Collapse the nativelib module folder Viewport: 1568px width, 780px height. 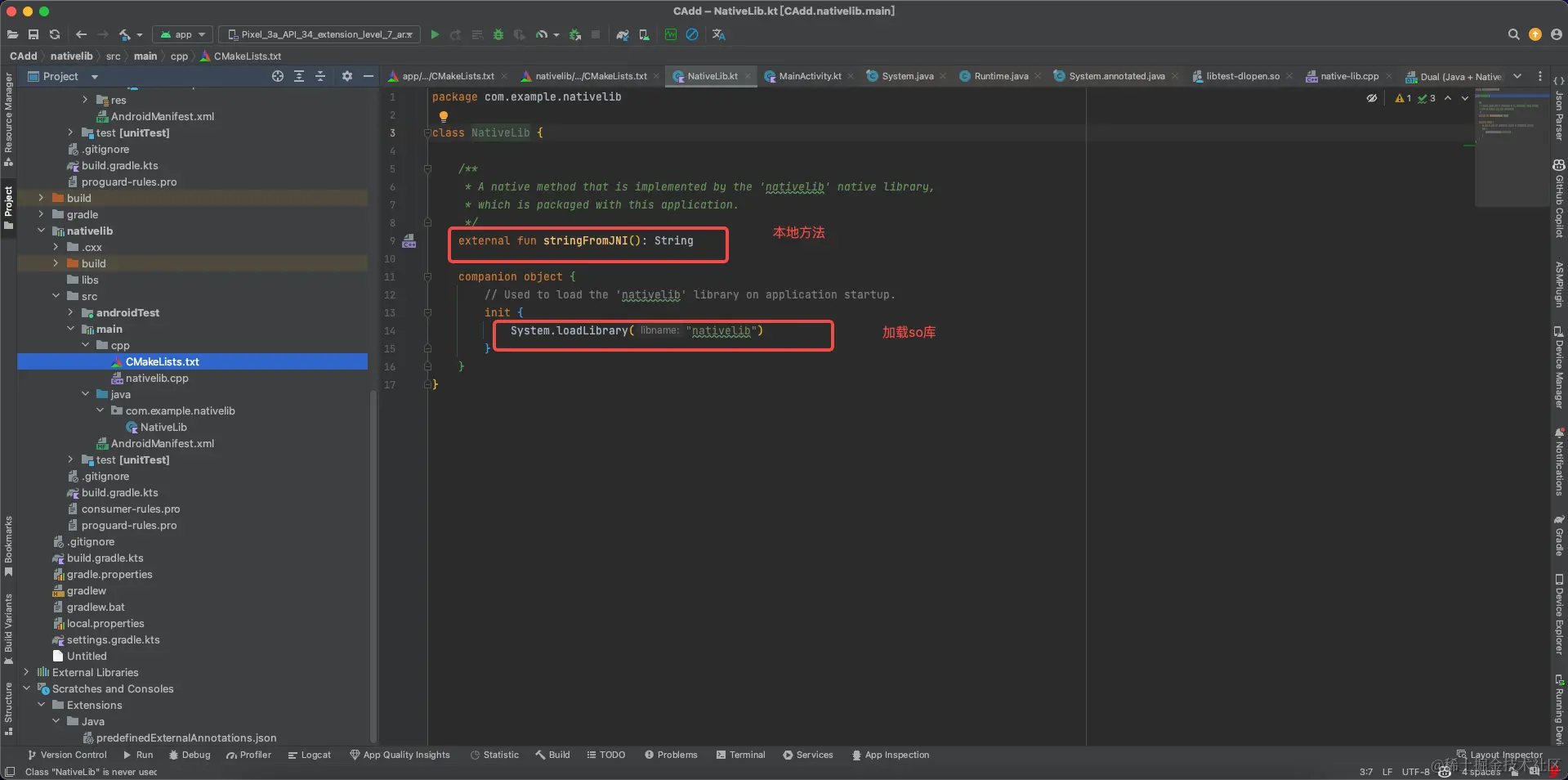coord(41,231)
